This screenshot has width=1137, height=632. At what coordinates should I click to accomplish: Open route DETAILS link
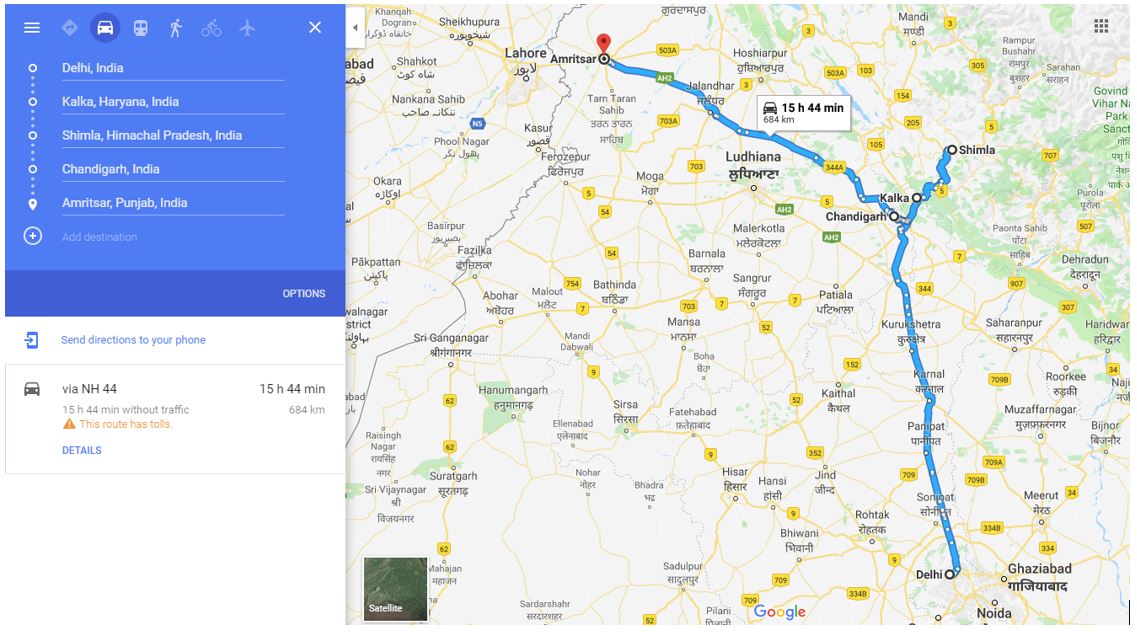pos(82,450)
